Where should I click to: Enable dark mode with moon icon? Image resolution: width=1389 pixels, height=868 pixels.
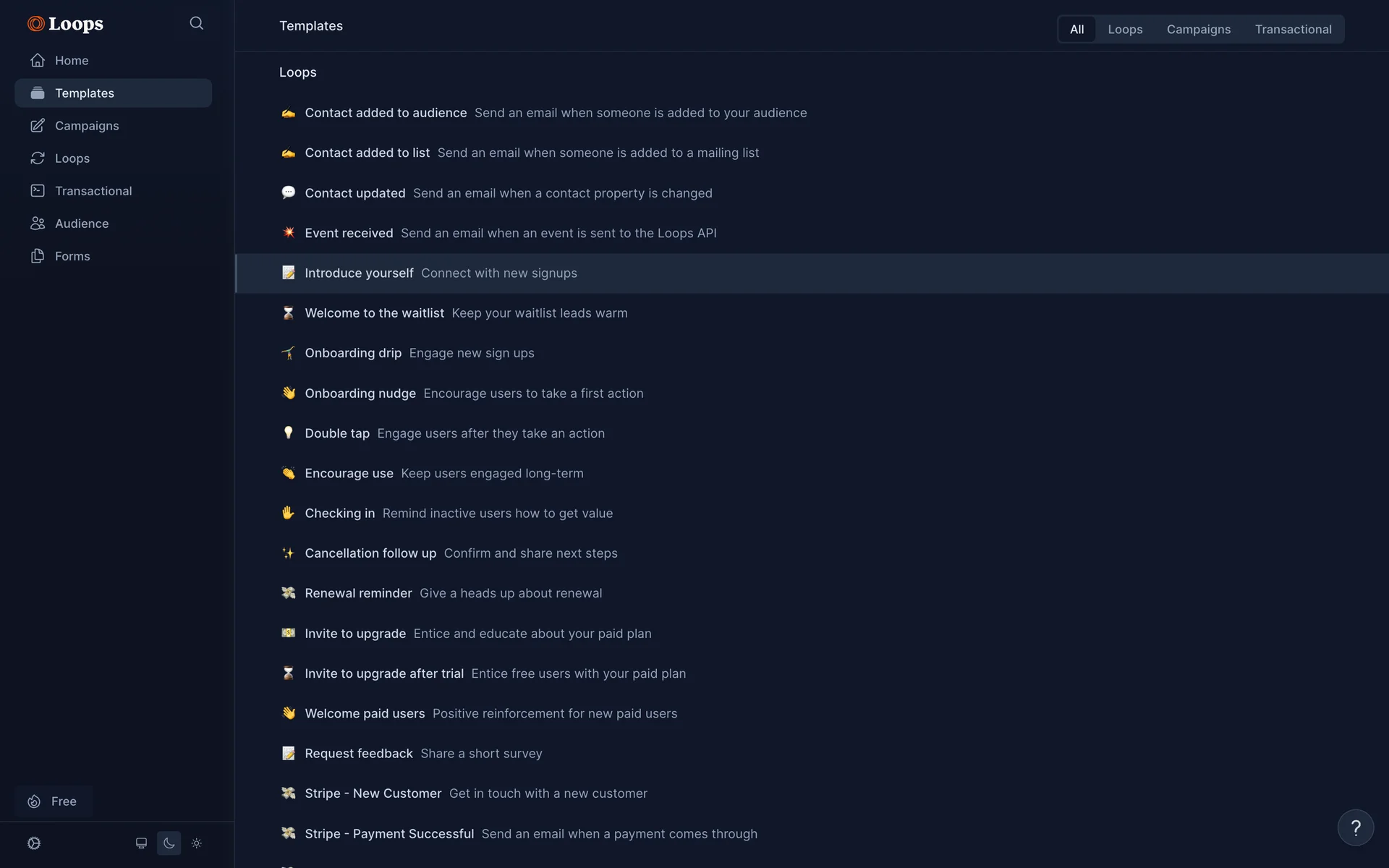(169, 843)
